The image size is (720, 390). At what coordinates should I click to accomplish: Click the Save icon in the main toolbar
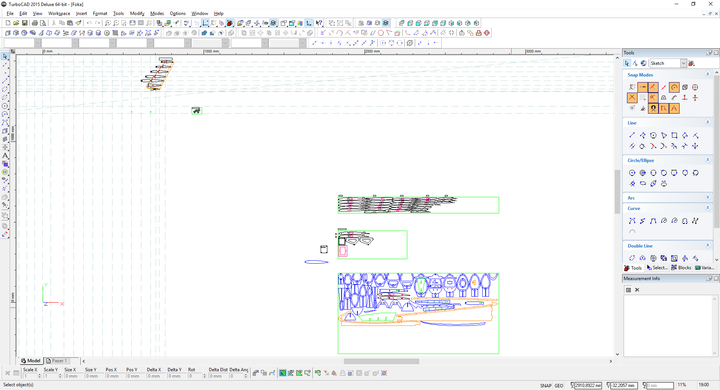click(x=25, y=23)
